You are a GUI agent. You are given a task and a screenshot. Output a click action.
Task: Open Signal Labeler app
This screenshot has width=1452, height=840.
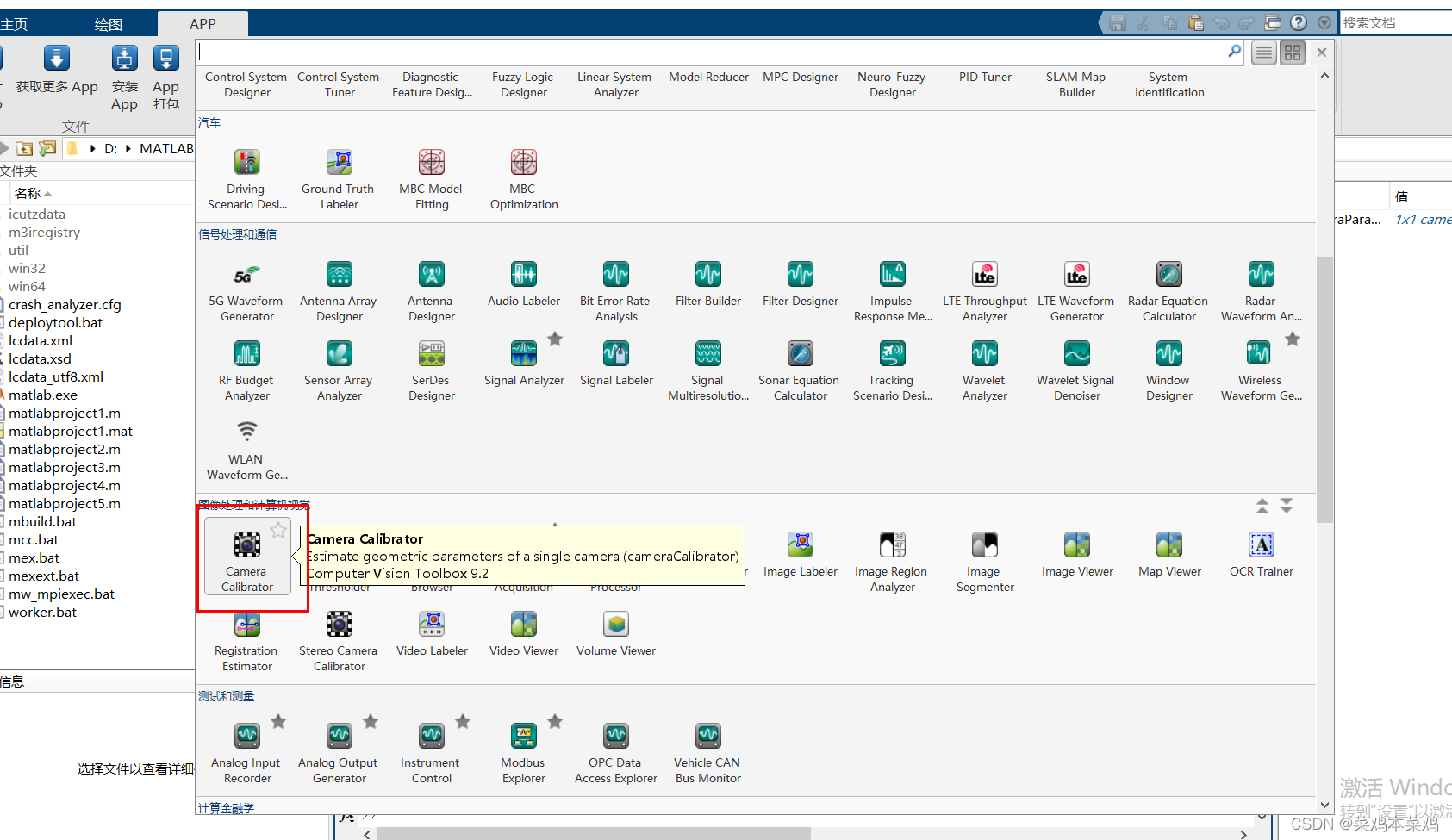click(616, 364)
